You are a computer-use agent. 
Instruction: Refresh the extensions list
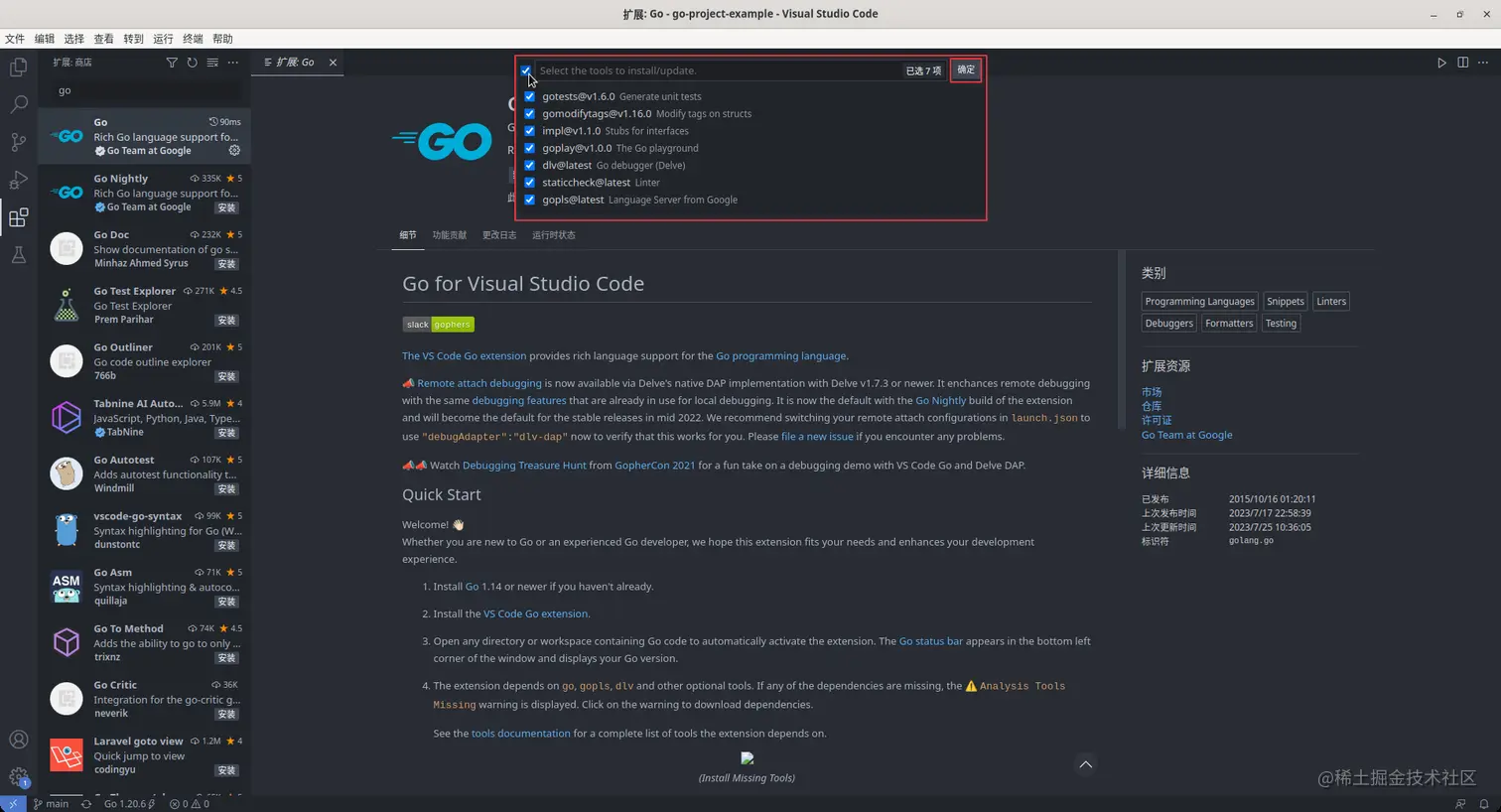coord(193,62)
